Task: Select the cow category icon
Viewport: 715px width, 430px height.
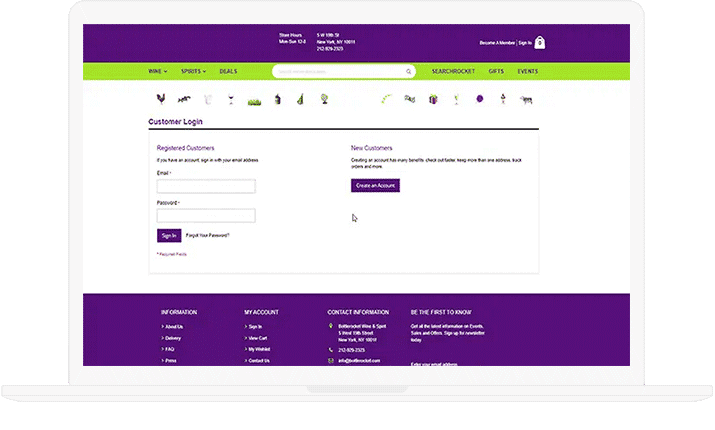Action: pyautogui.click(x=526, y=99)
